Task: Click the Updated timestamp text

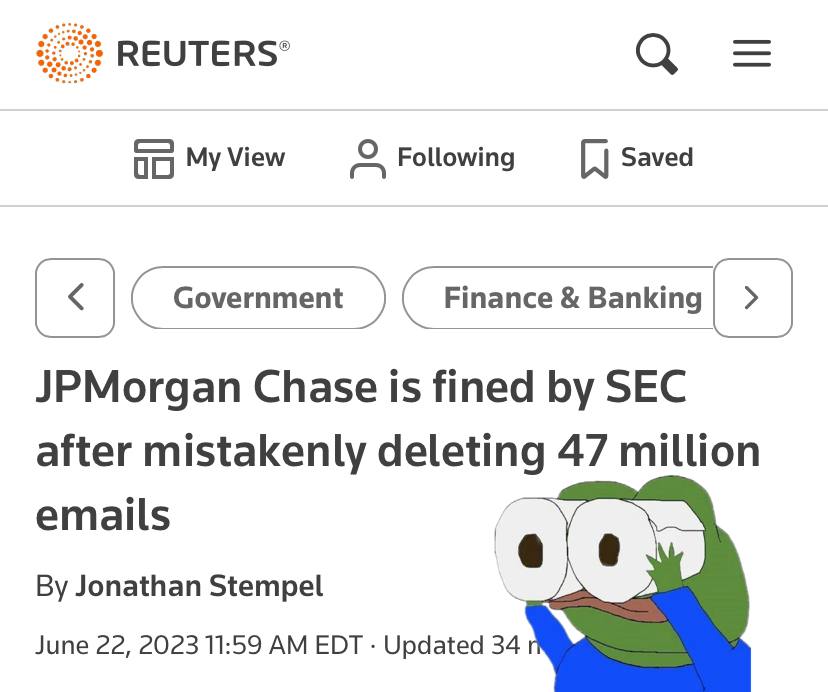Action: pos(462,645)
